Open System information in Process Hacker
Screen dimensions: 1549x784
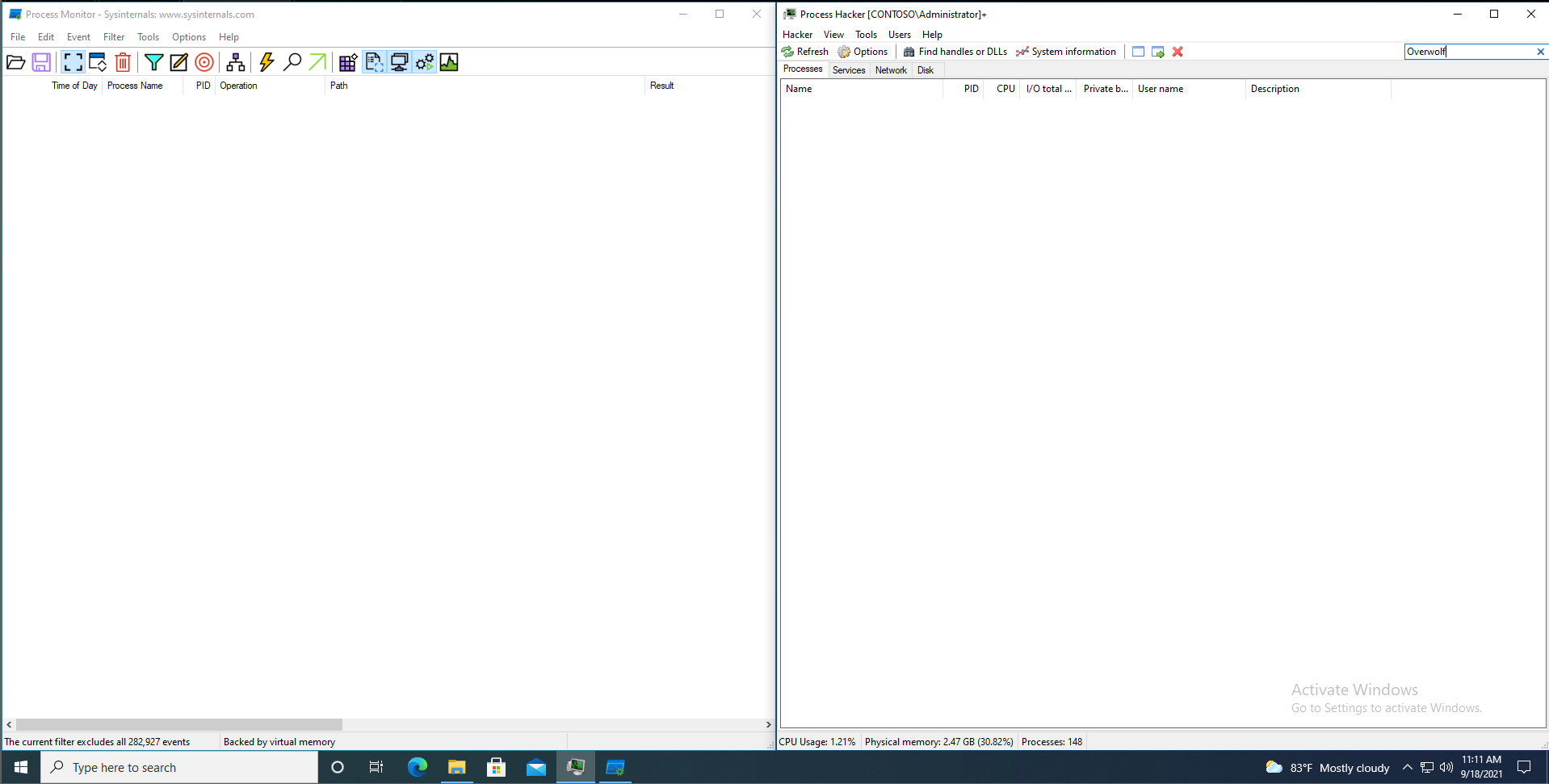1066,52
